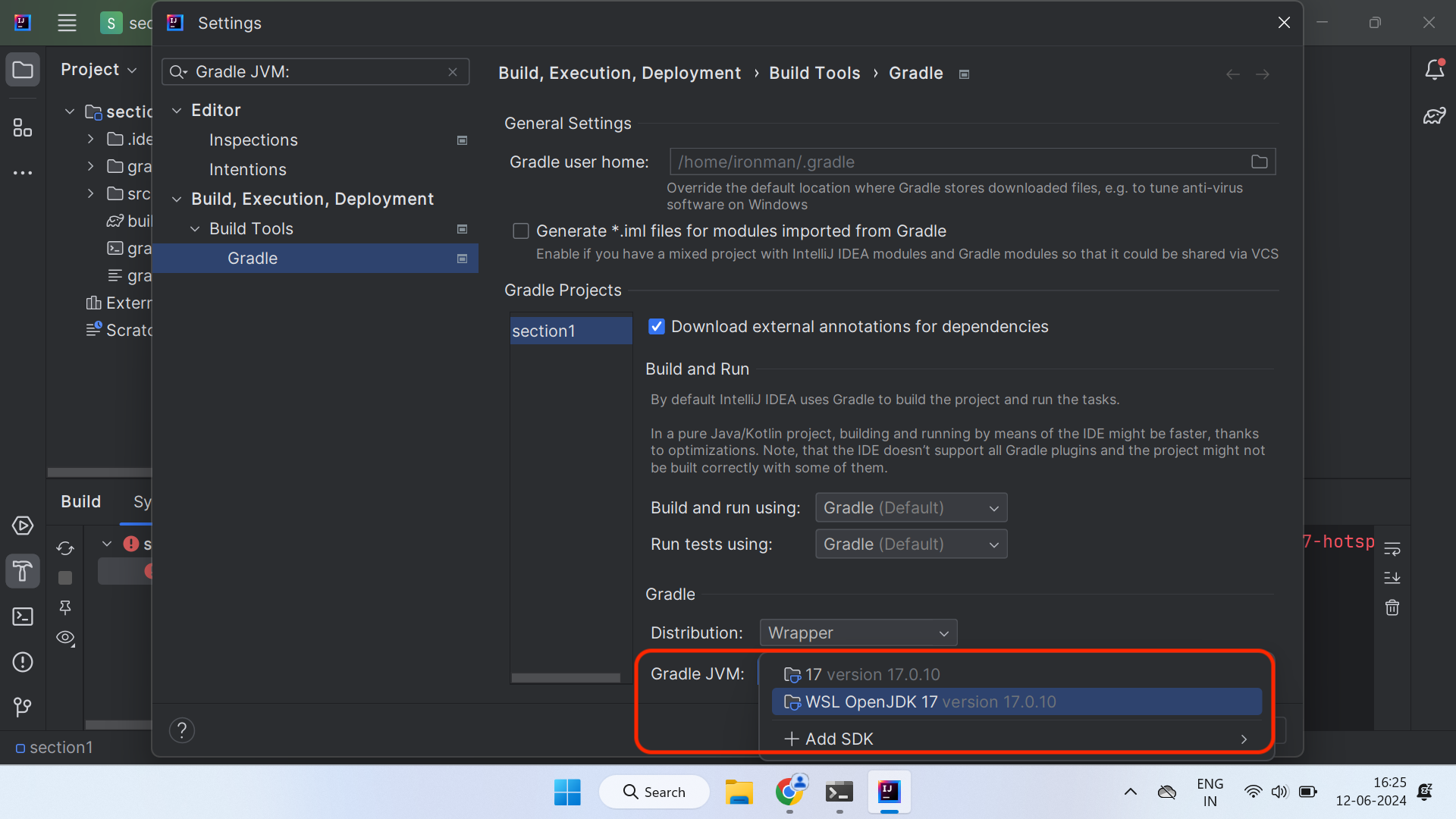Pin the build tab

point(65,607)
